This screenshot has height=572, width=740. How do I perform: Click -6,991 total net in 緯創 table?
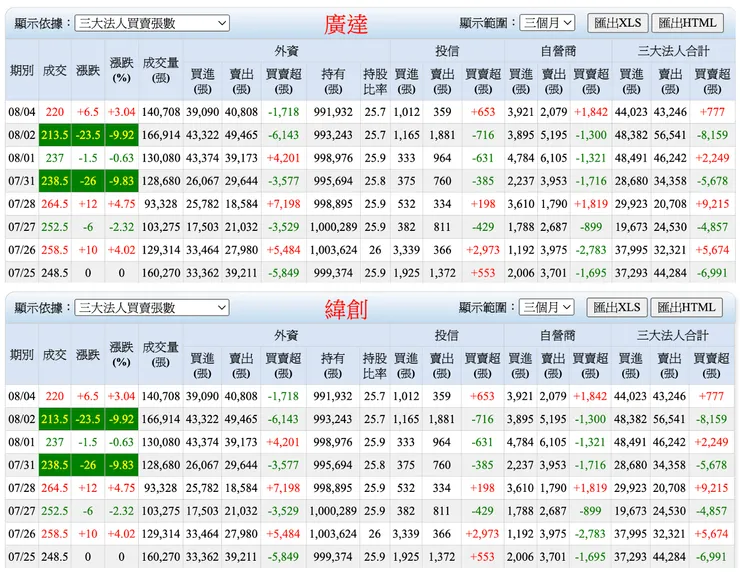[x=711, y=557]
